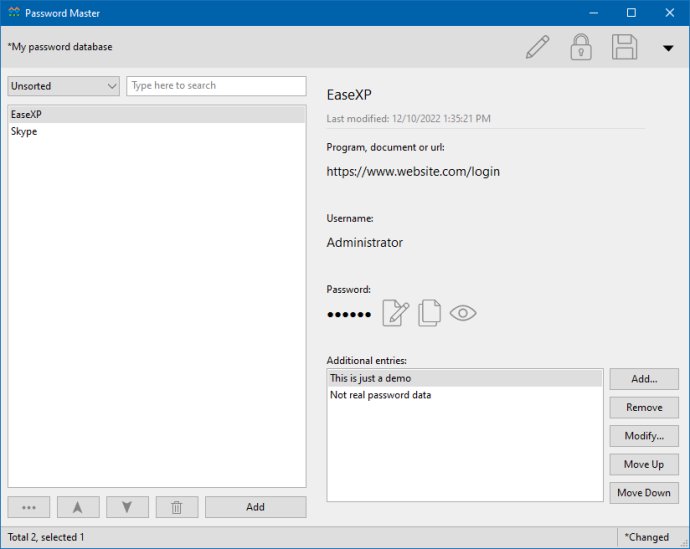Move account up with up arrow button
The height and width of the screenshot is (549, 690).
pos(78,507)
